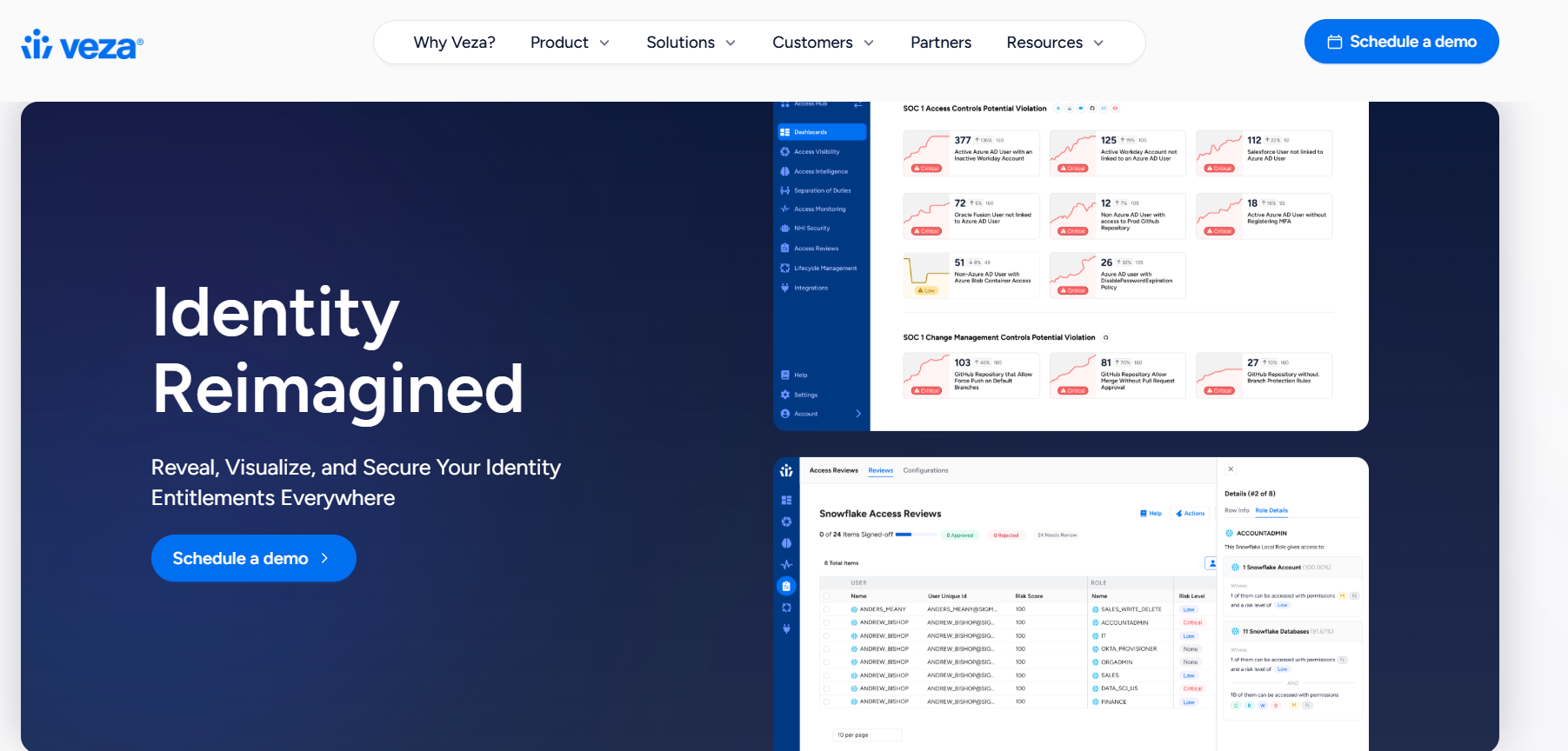Click the Settings gear icon in sidebar

[x=785, y=395]
